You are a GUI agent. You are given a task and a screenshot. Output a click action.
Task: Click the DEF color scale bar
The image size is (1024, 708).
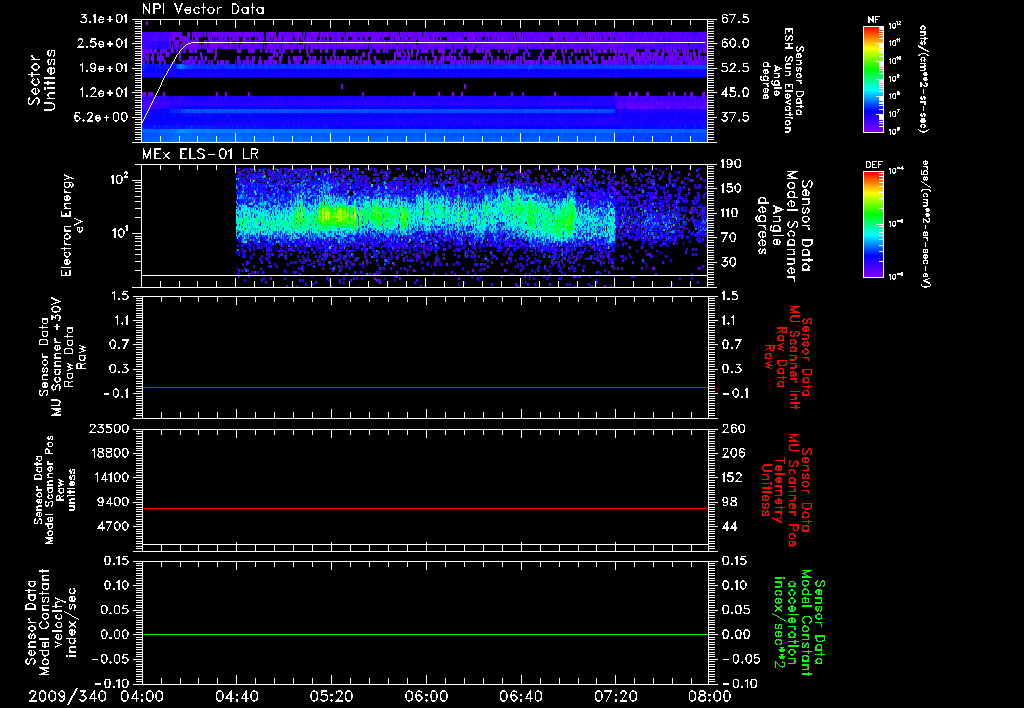point(874,224)
